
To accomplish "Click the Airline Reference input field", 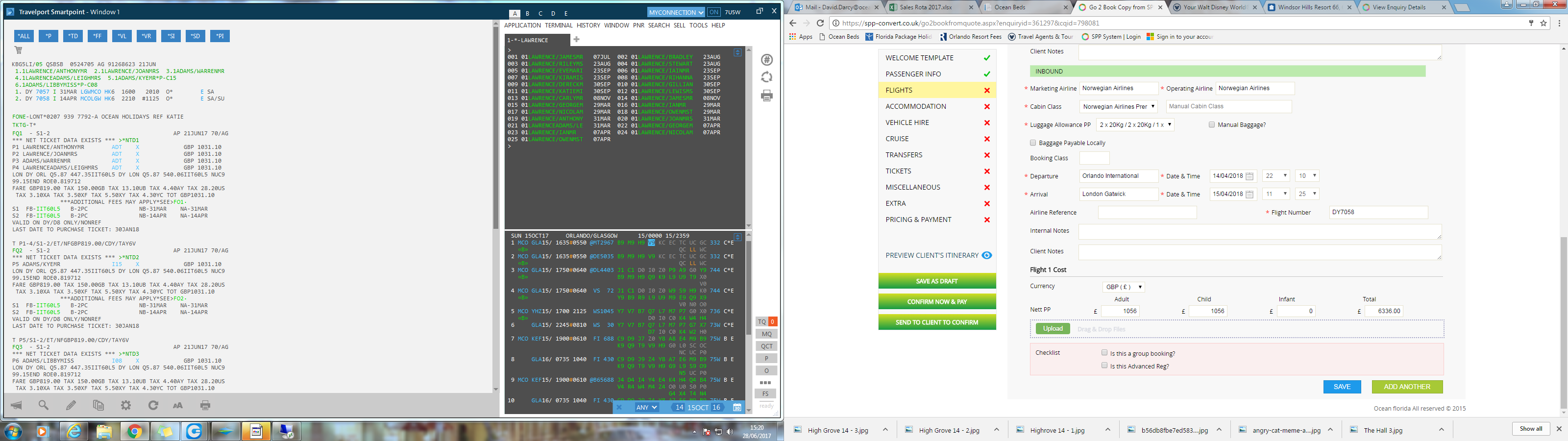I will 1147,213.
